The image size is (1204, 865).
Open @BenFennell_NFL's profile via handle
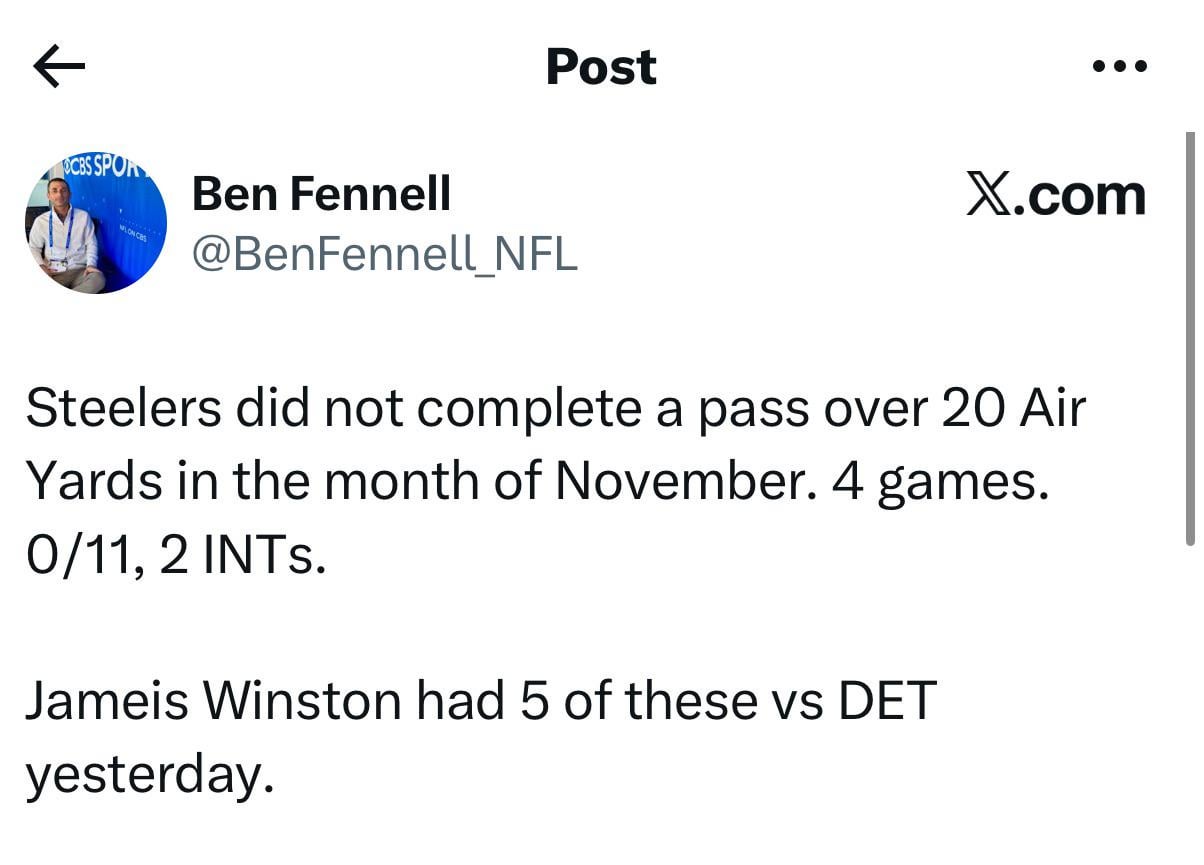coord(385,255)
